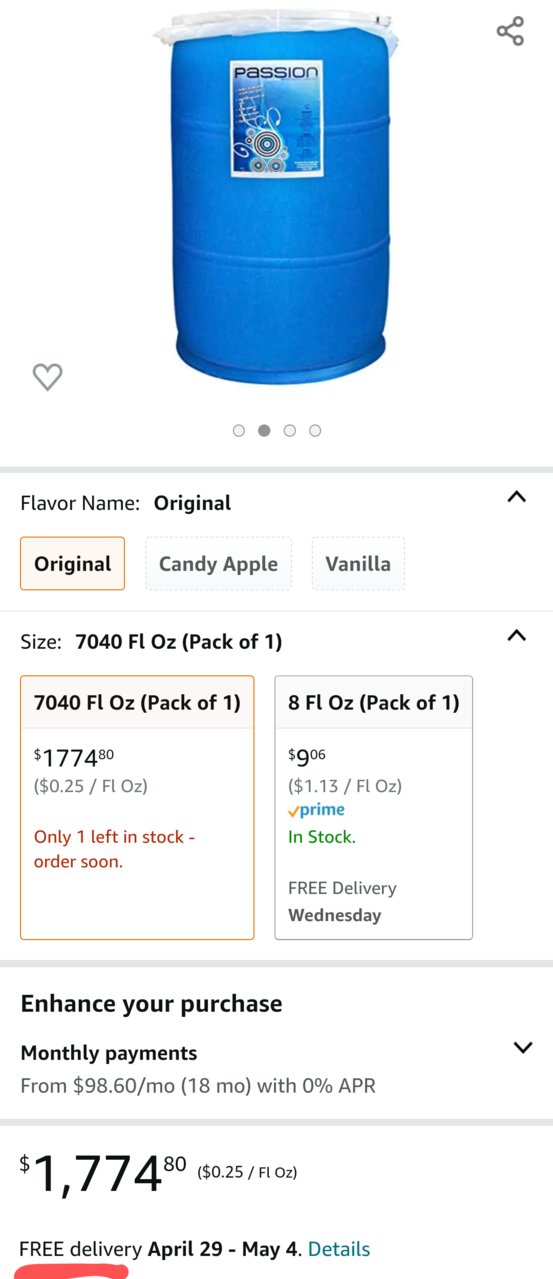Select the Vanilla flavor
Image resolution: width=553 pixels, height=1279 pixels.
pyautogui.click(x=358, y=563)
